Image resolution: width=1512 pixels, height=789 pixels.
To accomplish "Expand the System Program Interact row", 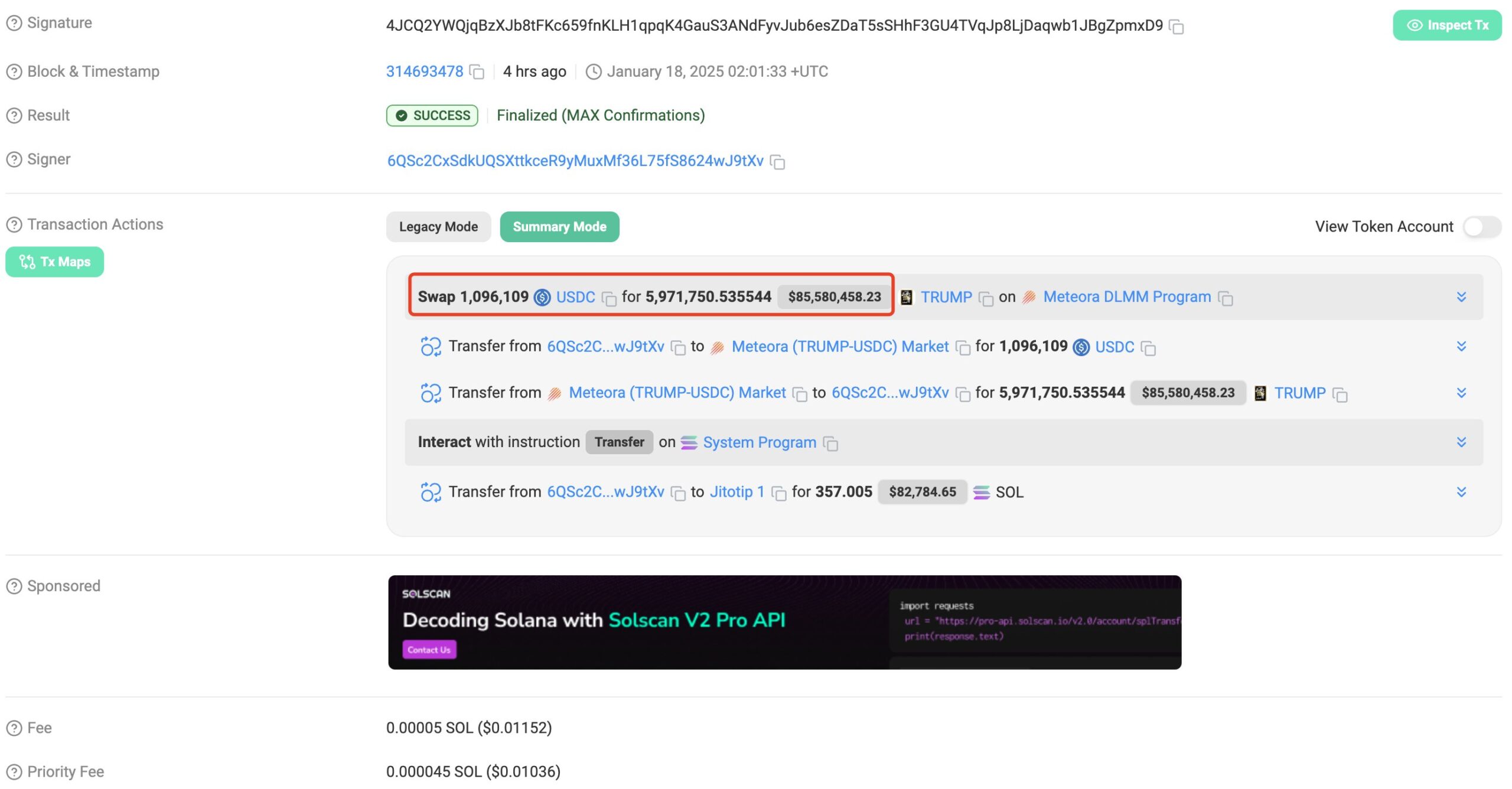I will (1461, 442).
